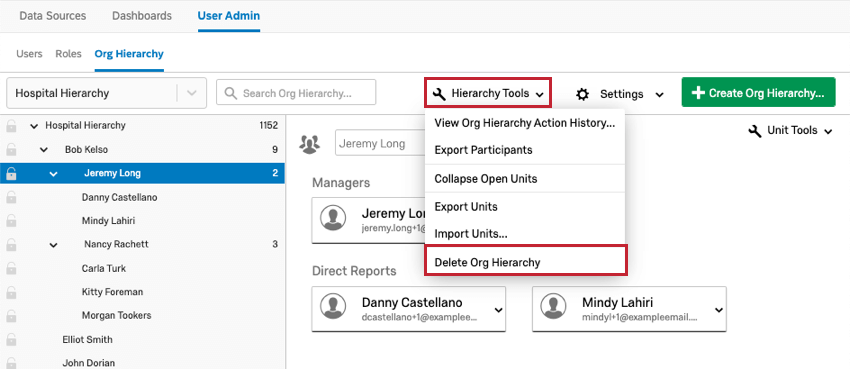Screen dimensions: 850x369
Task: Click the Direct Reports heading text
Action: pos(354,271)
